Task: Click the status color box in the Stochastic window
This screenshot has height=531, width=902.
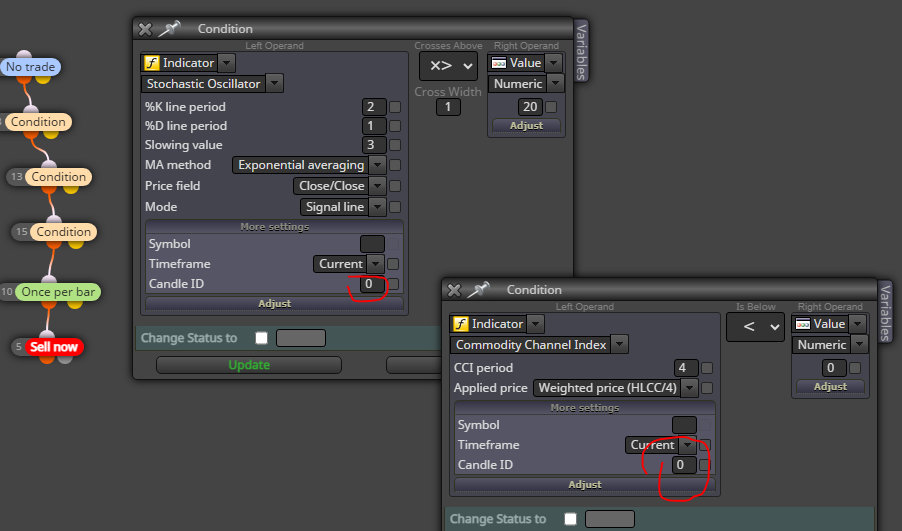Action: tap(301, 338)
